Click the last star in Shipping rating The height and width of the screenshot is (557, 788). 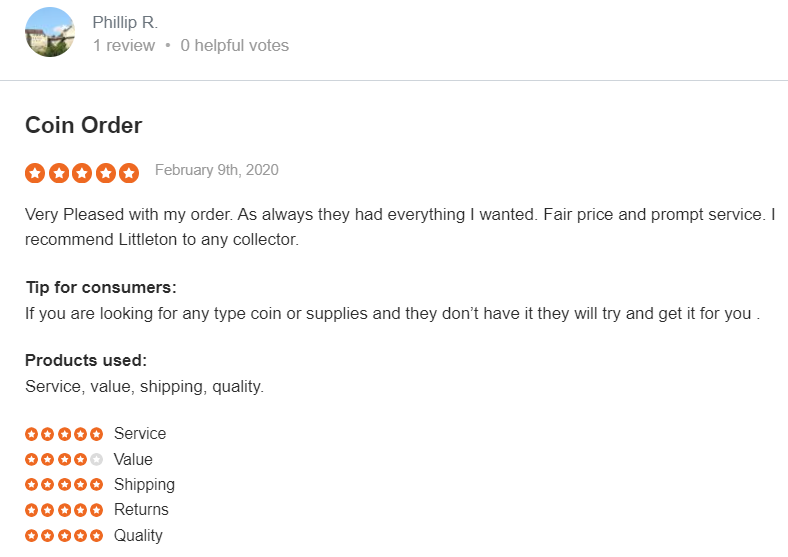pyautogui.click(x=96, y=484)
